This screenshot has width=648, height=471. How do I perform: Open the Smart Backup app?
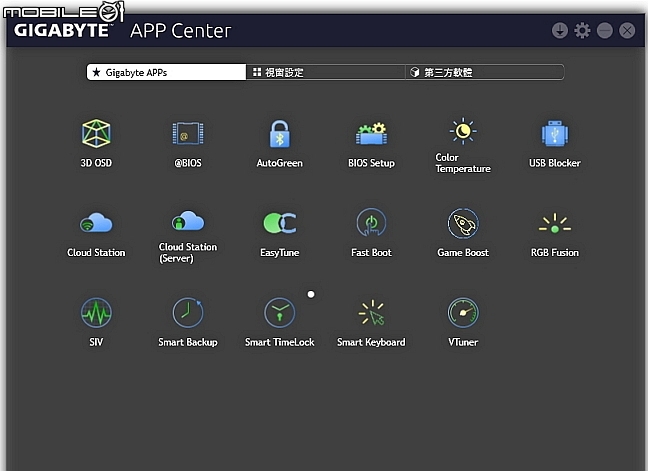(x=188, y=313)
